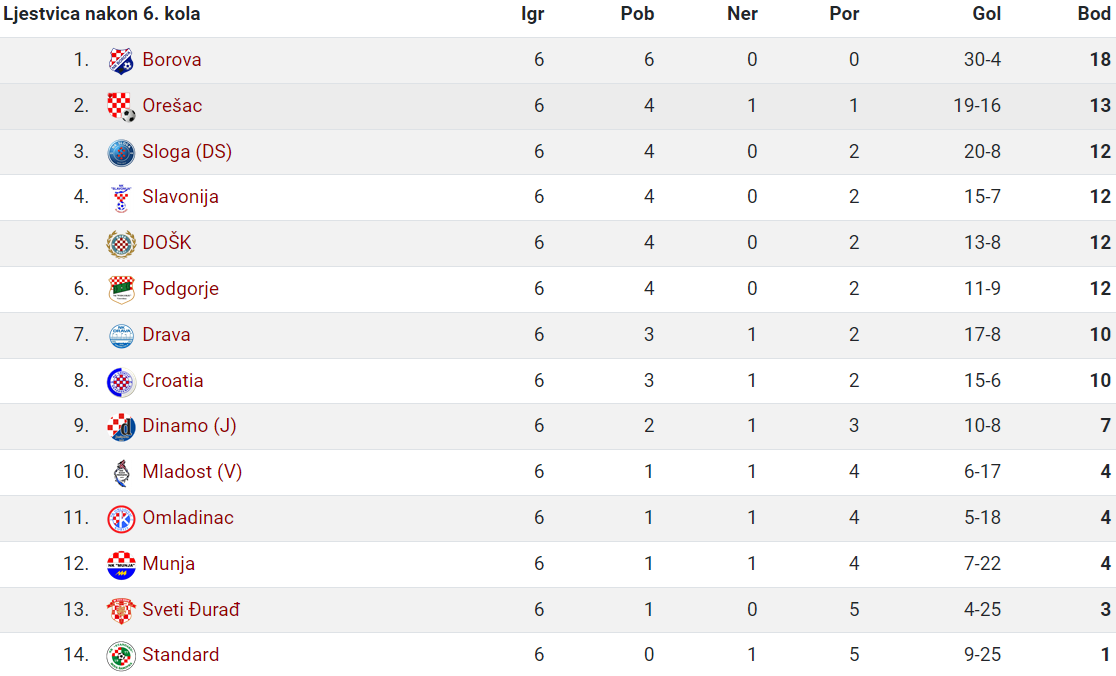This screenshot has width=1116, height=676.
Task: Click the DOŠK laurel crest icon
Action: click(x=121, y=244)
